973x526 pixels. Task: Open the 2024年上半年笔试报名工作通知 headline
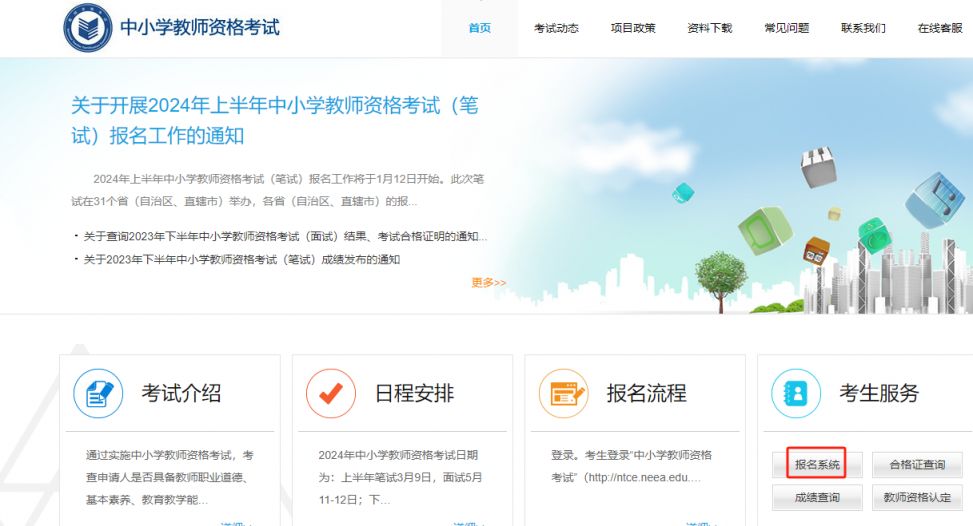(x=275, y=120)
